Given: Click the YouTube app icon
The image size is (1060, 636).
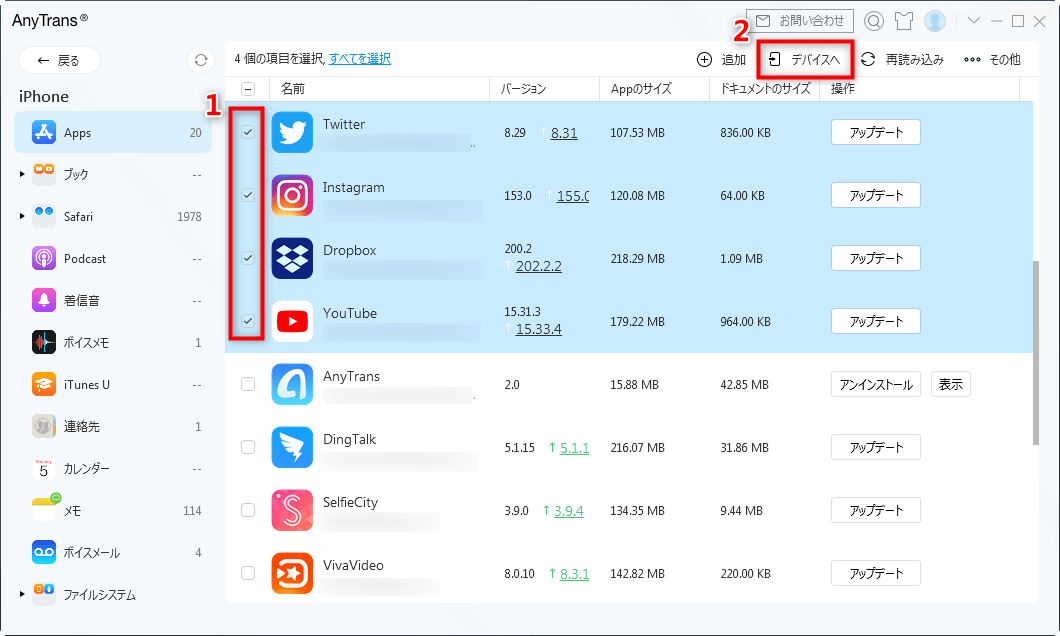Looking at the screenshot, I should (x=292, y=321).
